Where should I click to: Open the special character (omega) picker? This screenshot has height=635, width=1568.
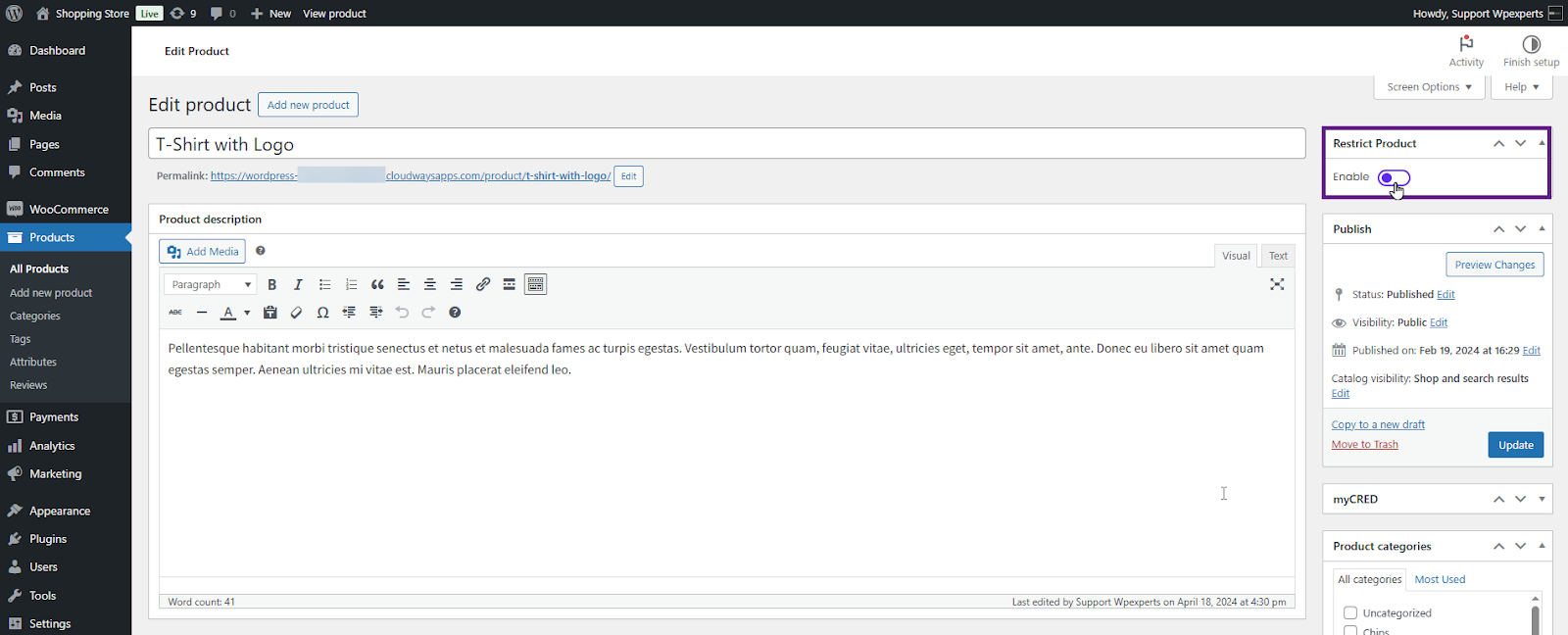coord(322,313)
